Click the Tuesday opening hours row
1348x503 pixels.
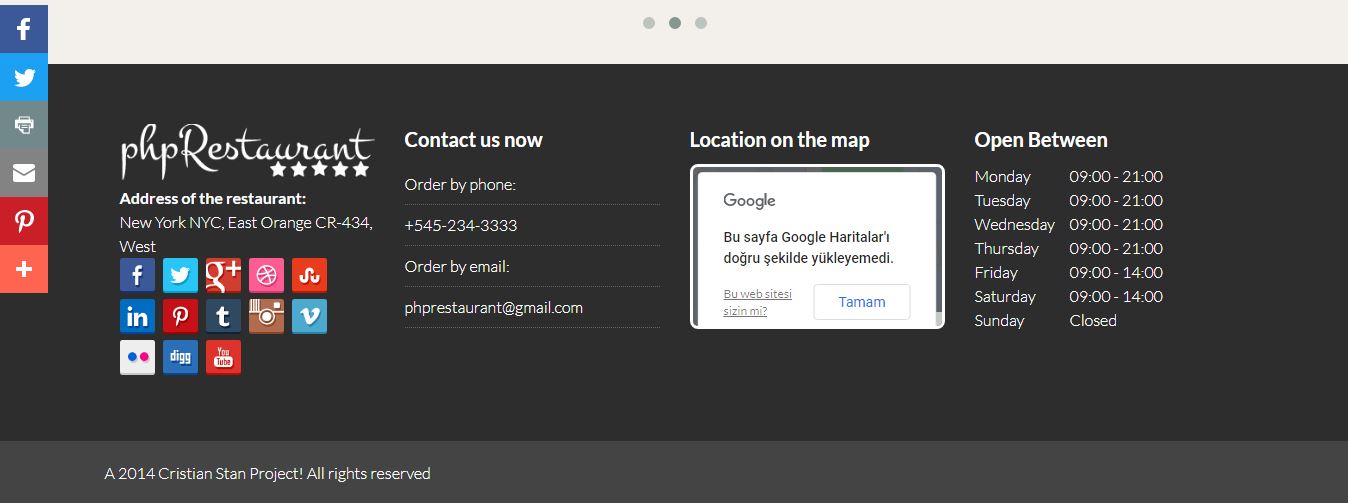[x=1069, y=201]
